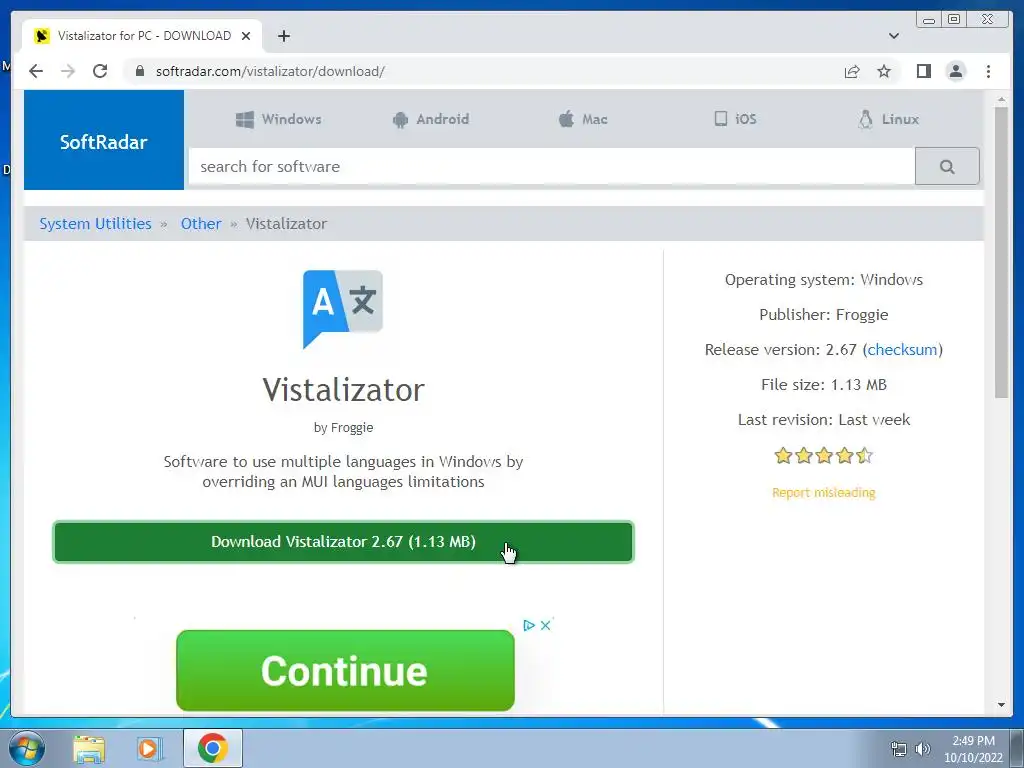The width and height of the screenshot is (1024, 768).
Task: Click 'Publisher: Froggie' text
Action: click(x=824, y=315)
